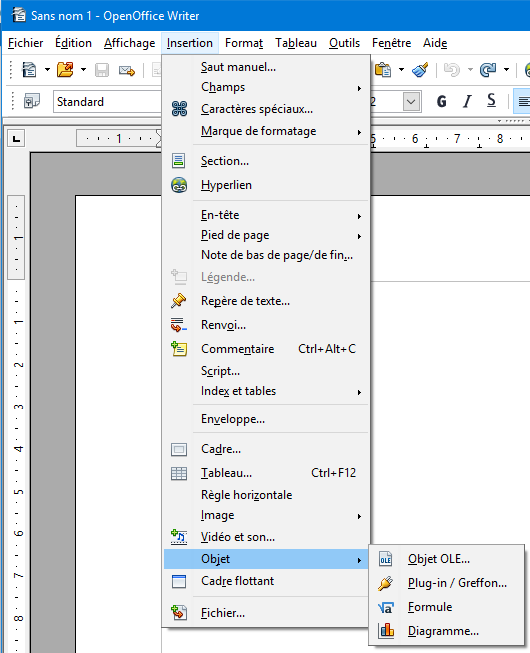Open the Open-file dropdown arrow
The width and height of the screenshot is (530, 653).
coord(83,70)
